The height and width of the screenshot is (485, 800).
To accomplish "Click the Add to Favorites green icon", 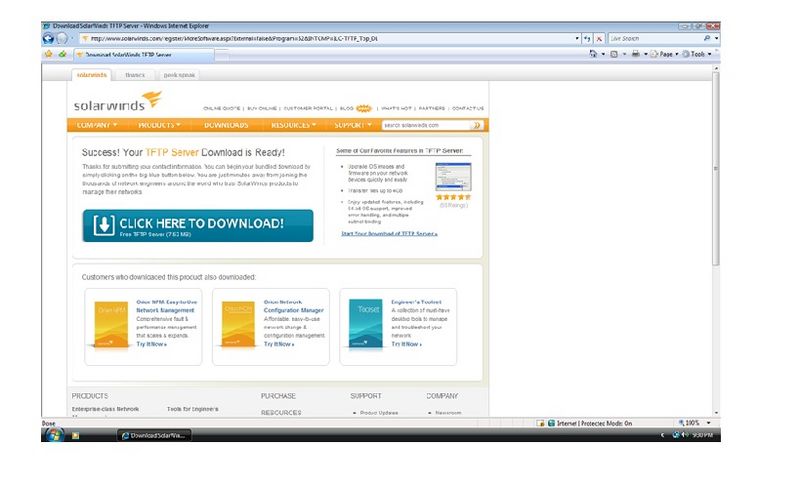I will click(x=62, y=54).
